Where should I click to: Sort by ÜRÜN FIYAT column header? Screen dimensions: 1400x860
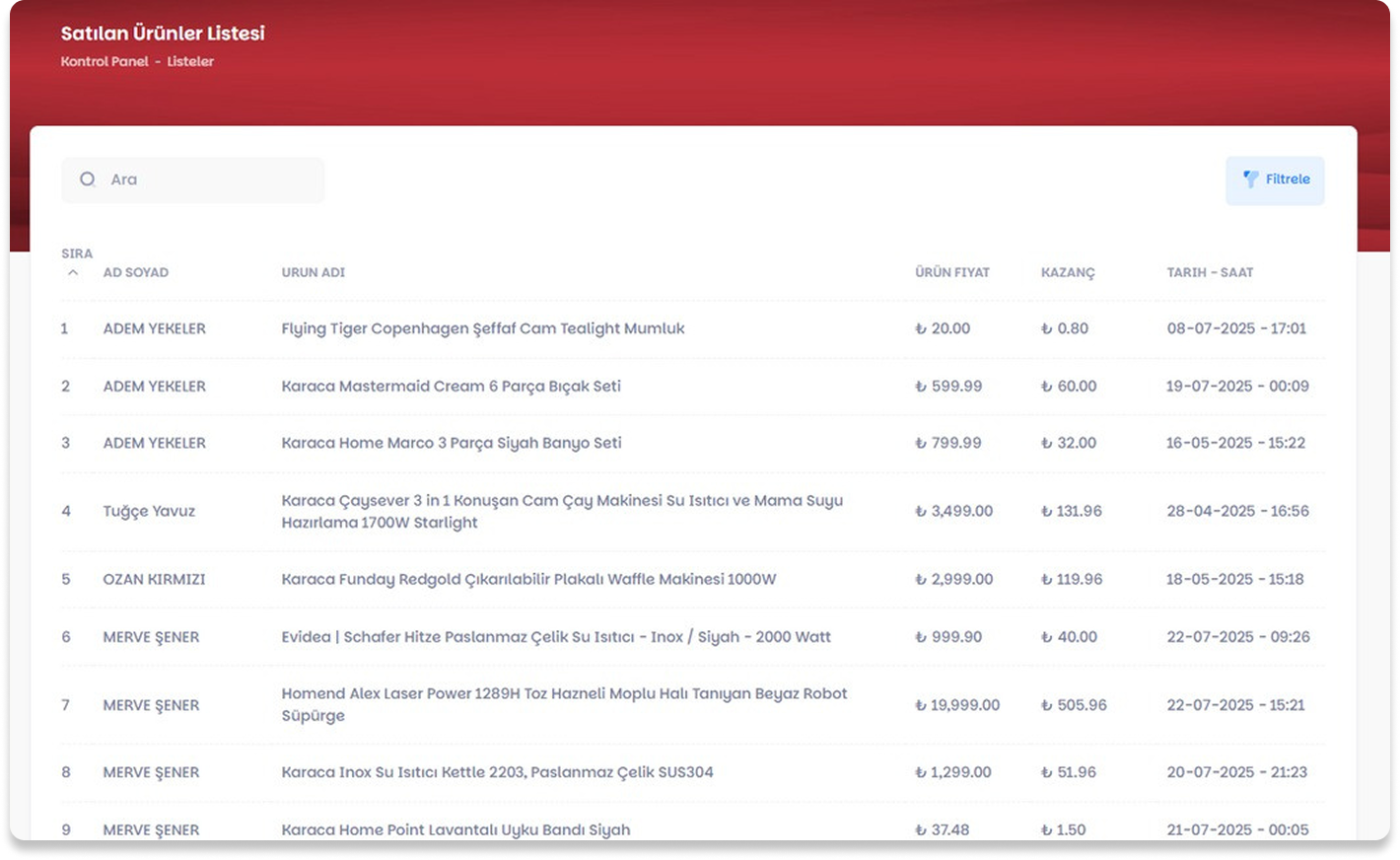click(x=951, y=272)
